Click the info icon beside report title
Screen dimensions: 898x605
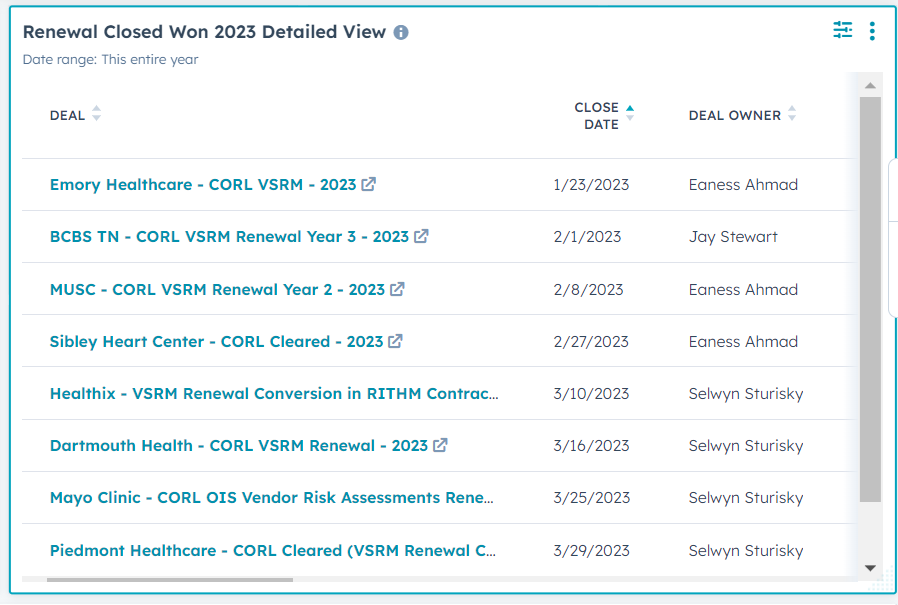pos(401,32)
